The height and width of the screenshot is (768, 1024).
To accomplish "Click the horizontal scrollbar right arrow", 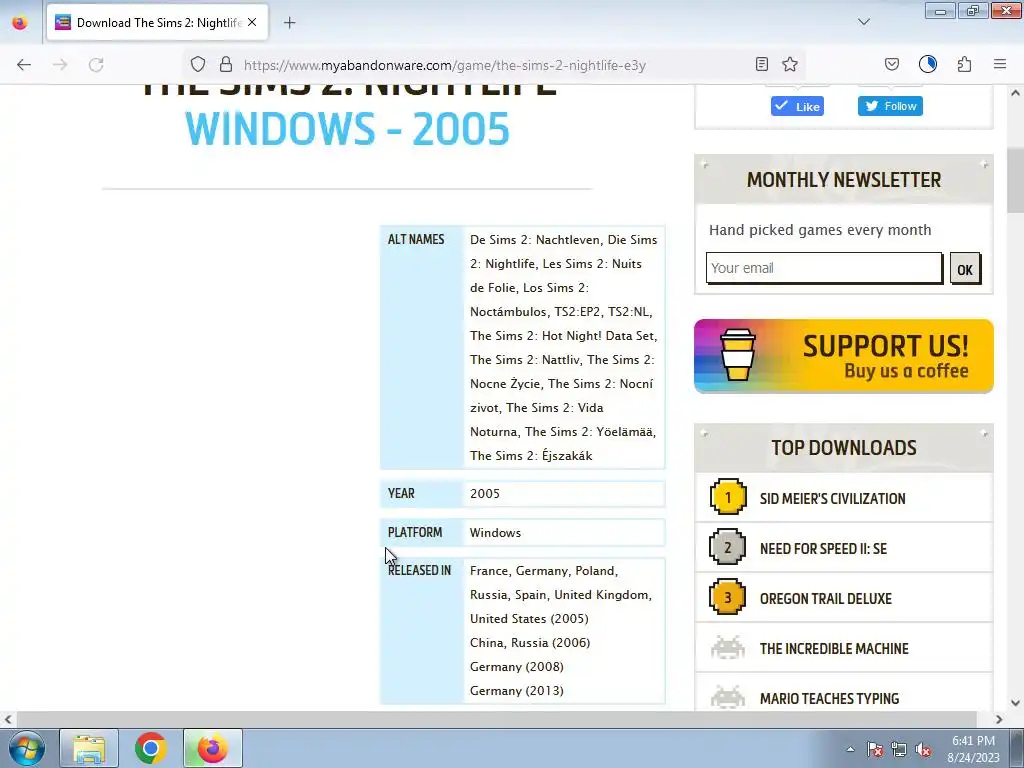I will [999, 719].
